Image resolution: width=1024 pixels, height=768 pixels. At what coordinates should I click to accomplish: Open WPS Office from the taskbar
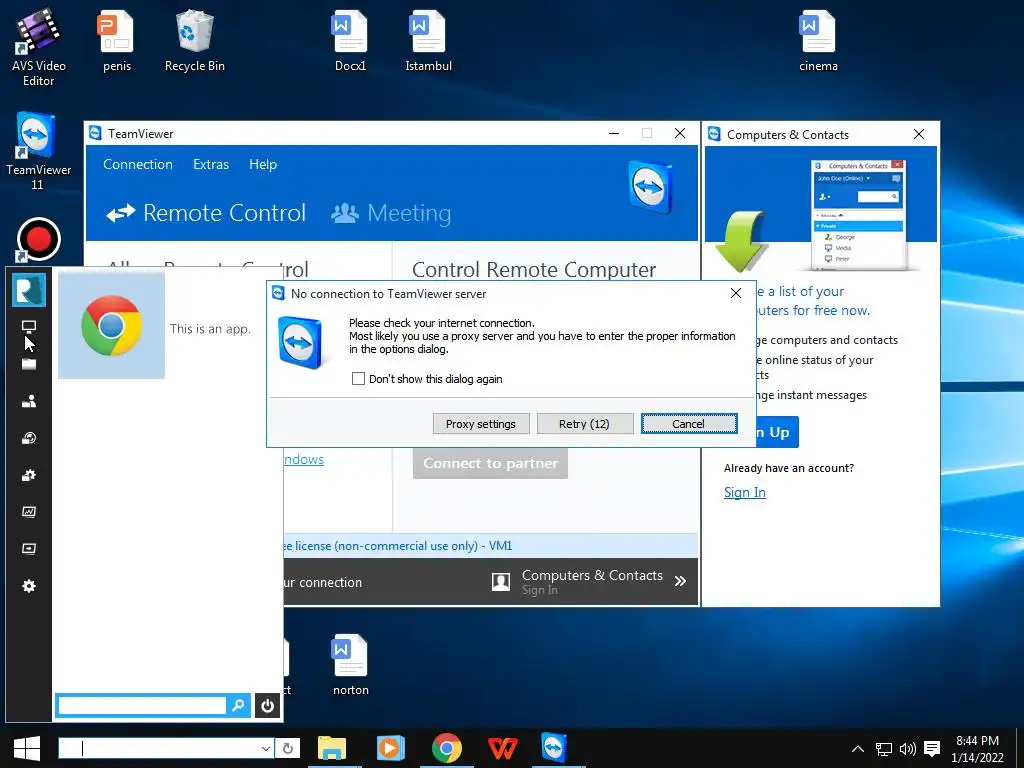(503, 748)
